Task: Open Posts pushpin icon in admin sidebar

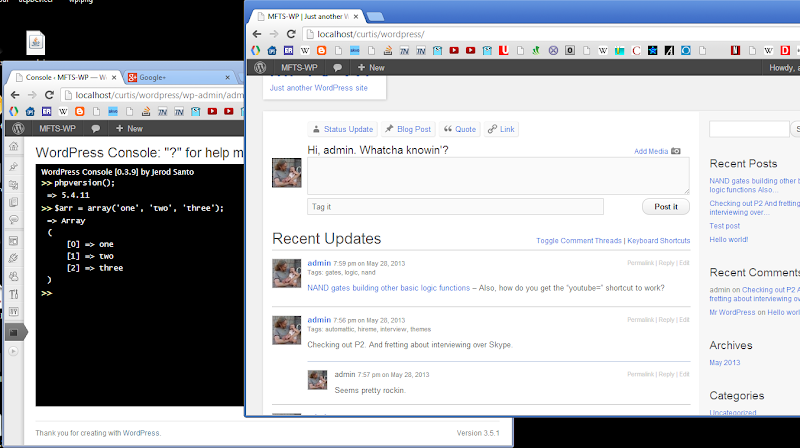Action: coord(13,166)
